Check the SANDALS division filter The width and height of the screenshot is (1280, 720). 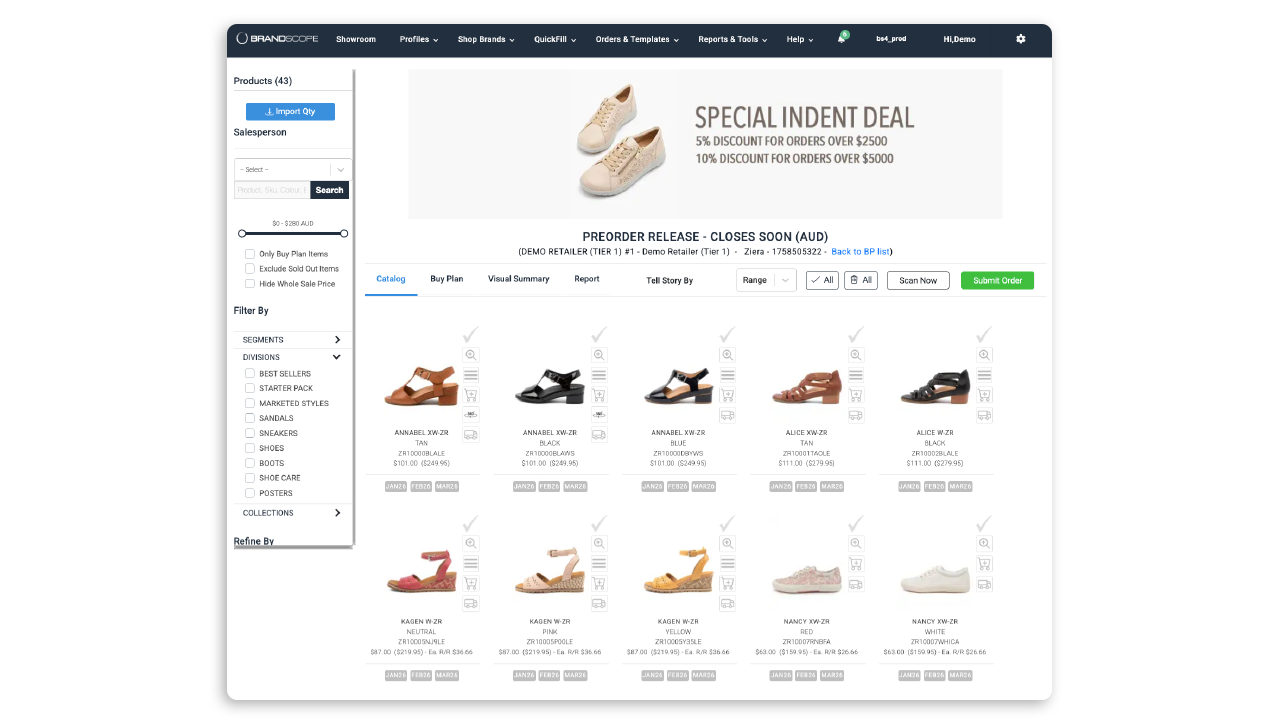point(249,418)
